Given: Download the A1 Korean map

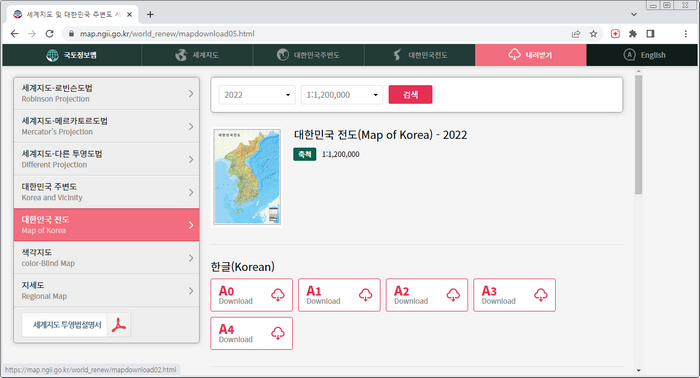Looking at the screenshot, I should click(339, 295).
